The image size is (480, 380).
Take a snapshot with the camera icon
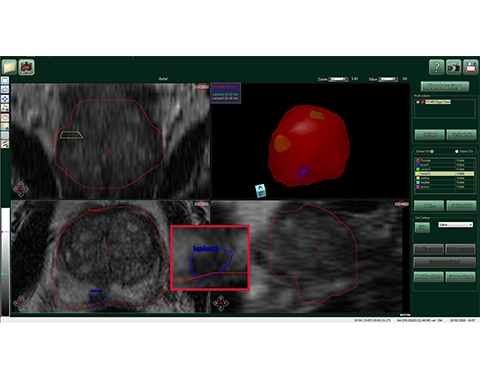coord(454,67)
